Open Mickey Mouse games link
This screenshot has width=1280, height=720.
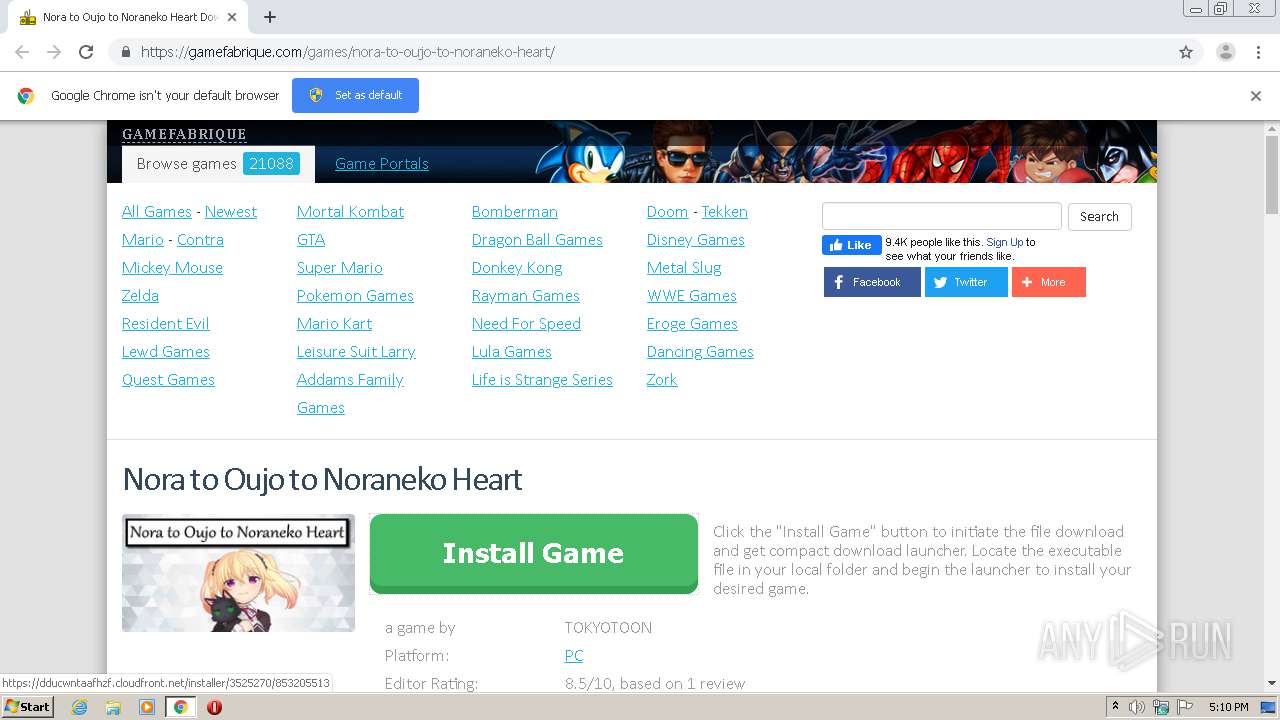172,268
